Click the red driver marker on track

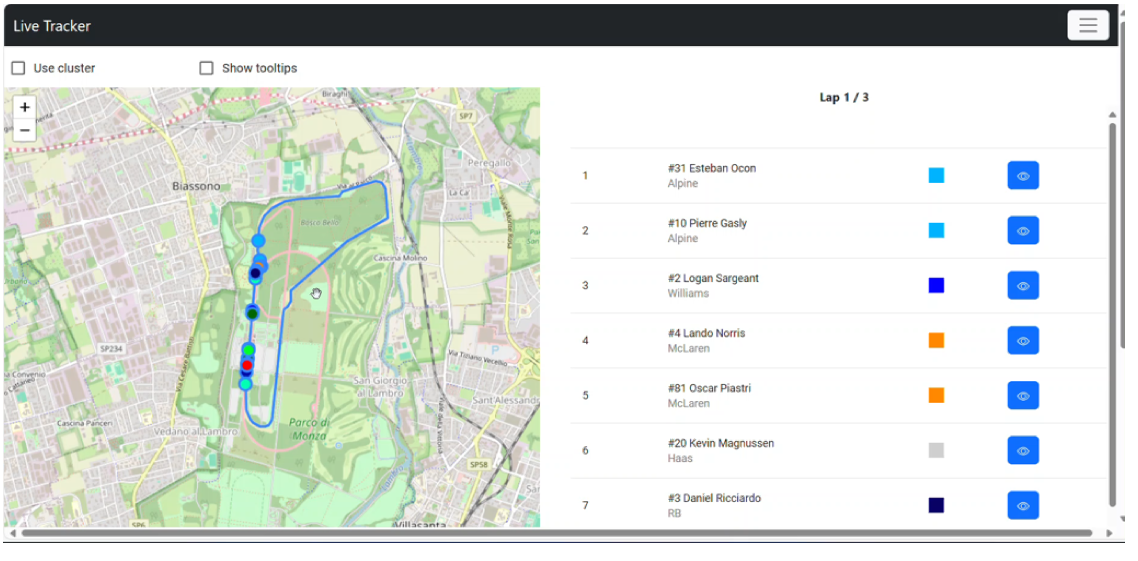[x=247, y=365]
